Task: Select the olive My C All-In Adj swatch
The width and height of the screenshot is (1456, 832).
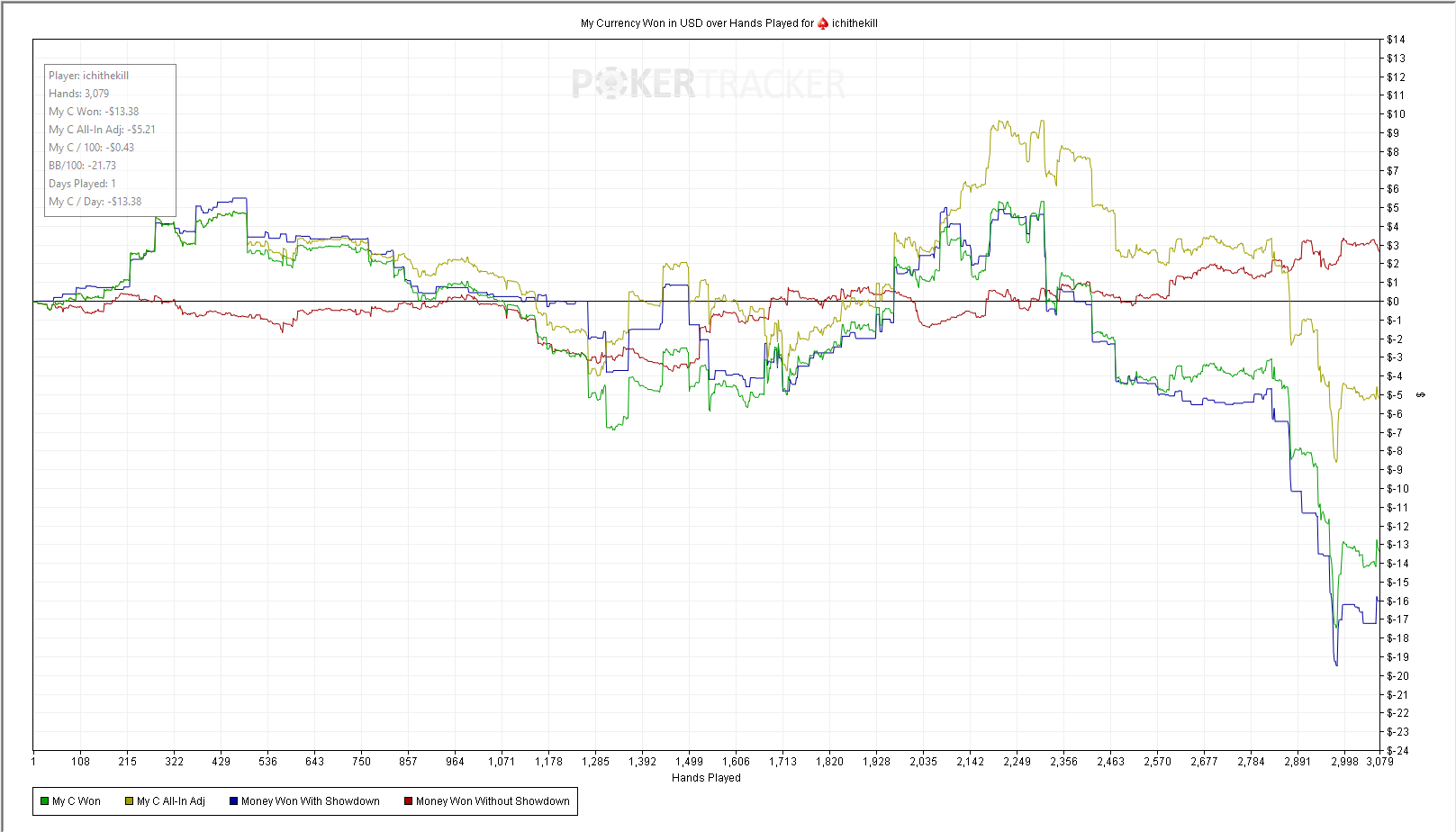Action: (129, 801)
